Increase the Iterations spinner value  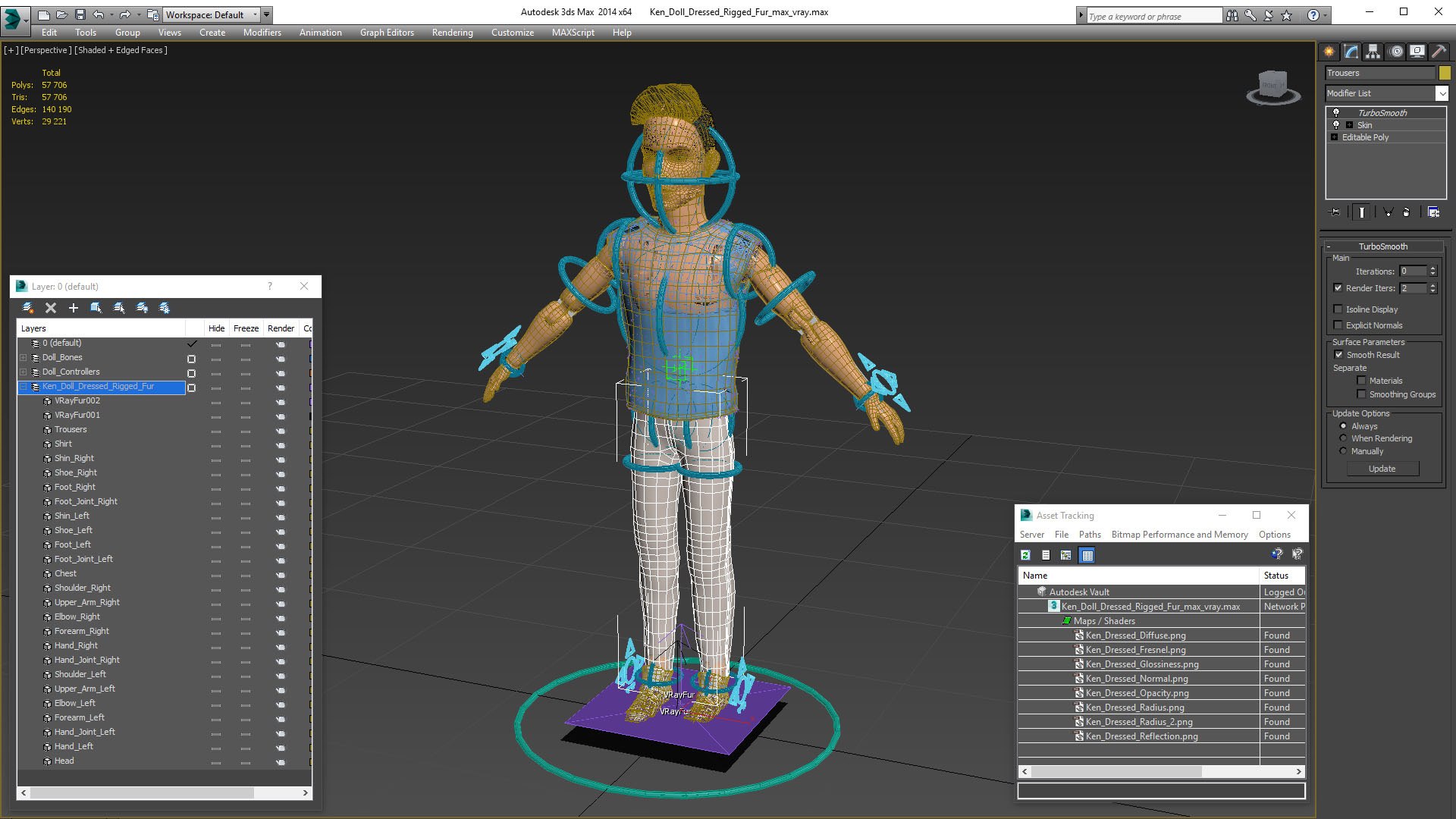(1432, 268)
